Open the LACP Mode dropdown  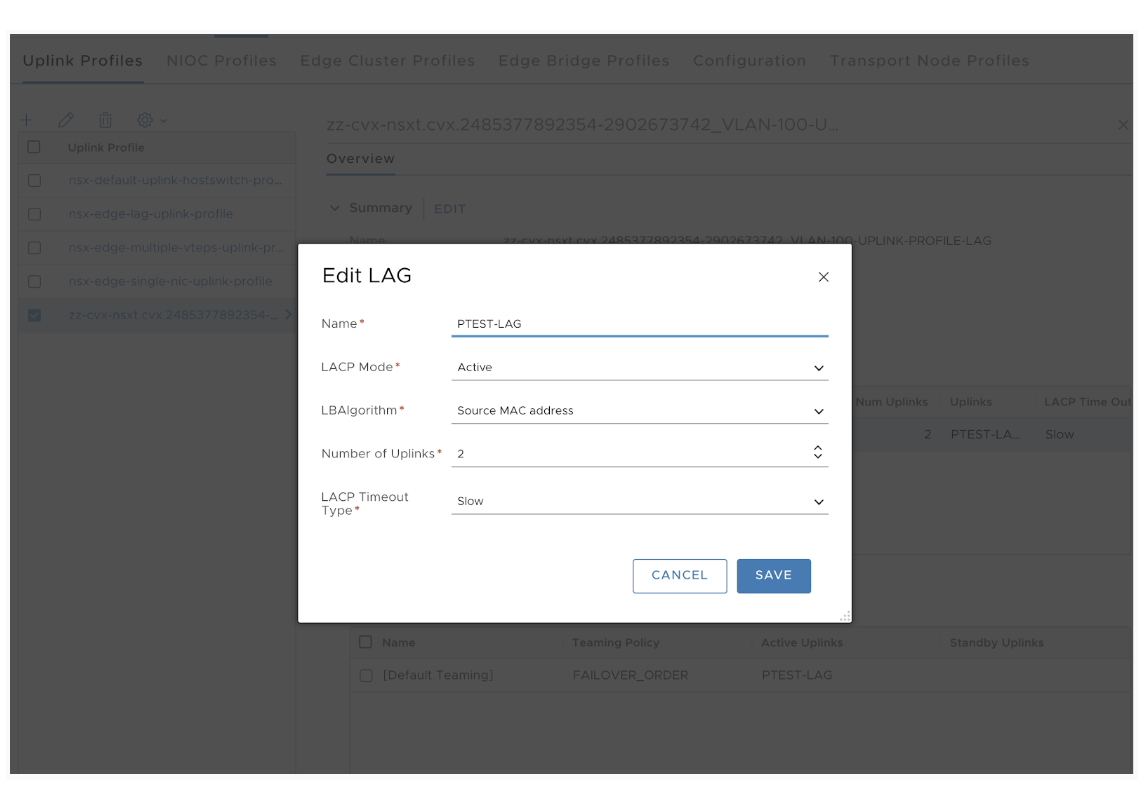click(639, 368)
